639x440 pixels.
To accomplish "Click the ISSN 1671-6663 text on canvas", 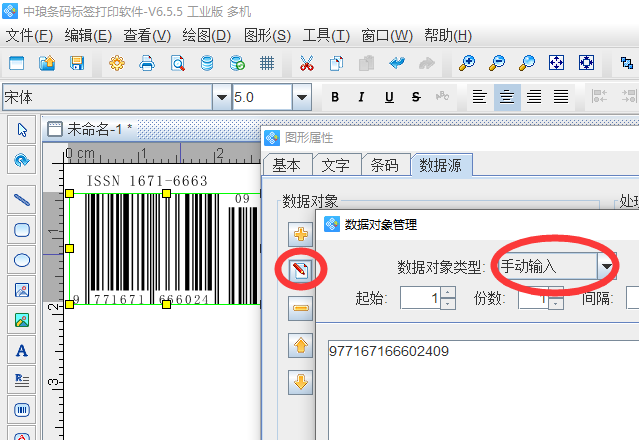I will coord(147,180).
